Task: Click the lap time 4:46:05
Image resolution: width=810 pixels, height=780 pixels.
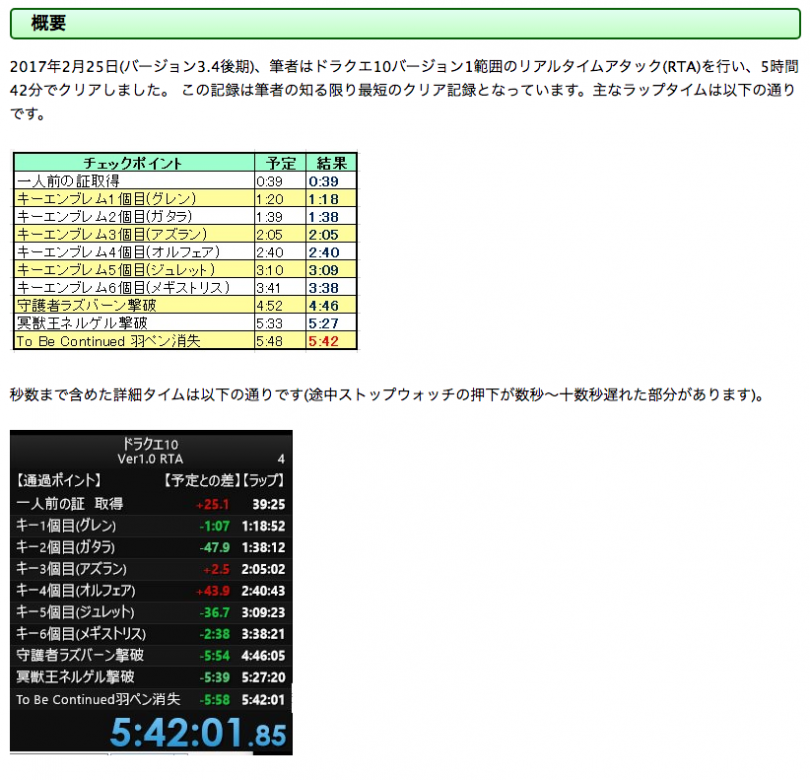Action: tap(263, 656)
